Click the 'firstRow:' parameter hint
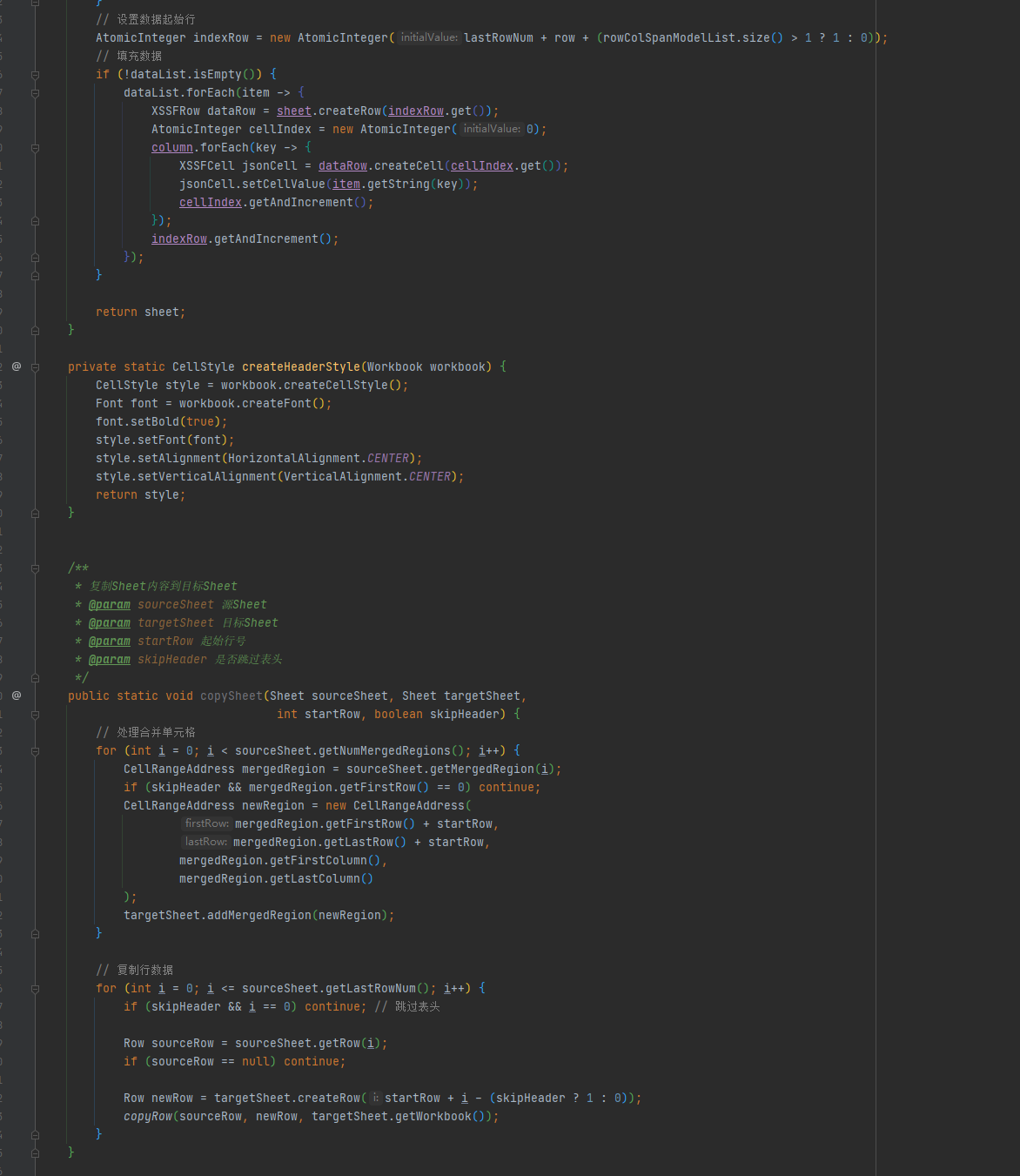Viewport: 1020px width, 1176px height. point(206,823)
